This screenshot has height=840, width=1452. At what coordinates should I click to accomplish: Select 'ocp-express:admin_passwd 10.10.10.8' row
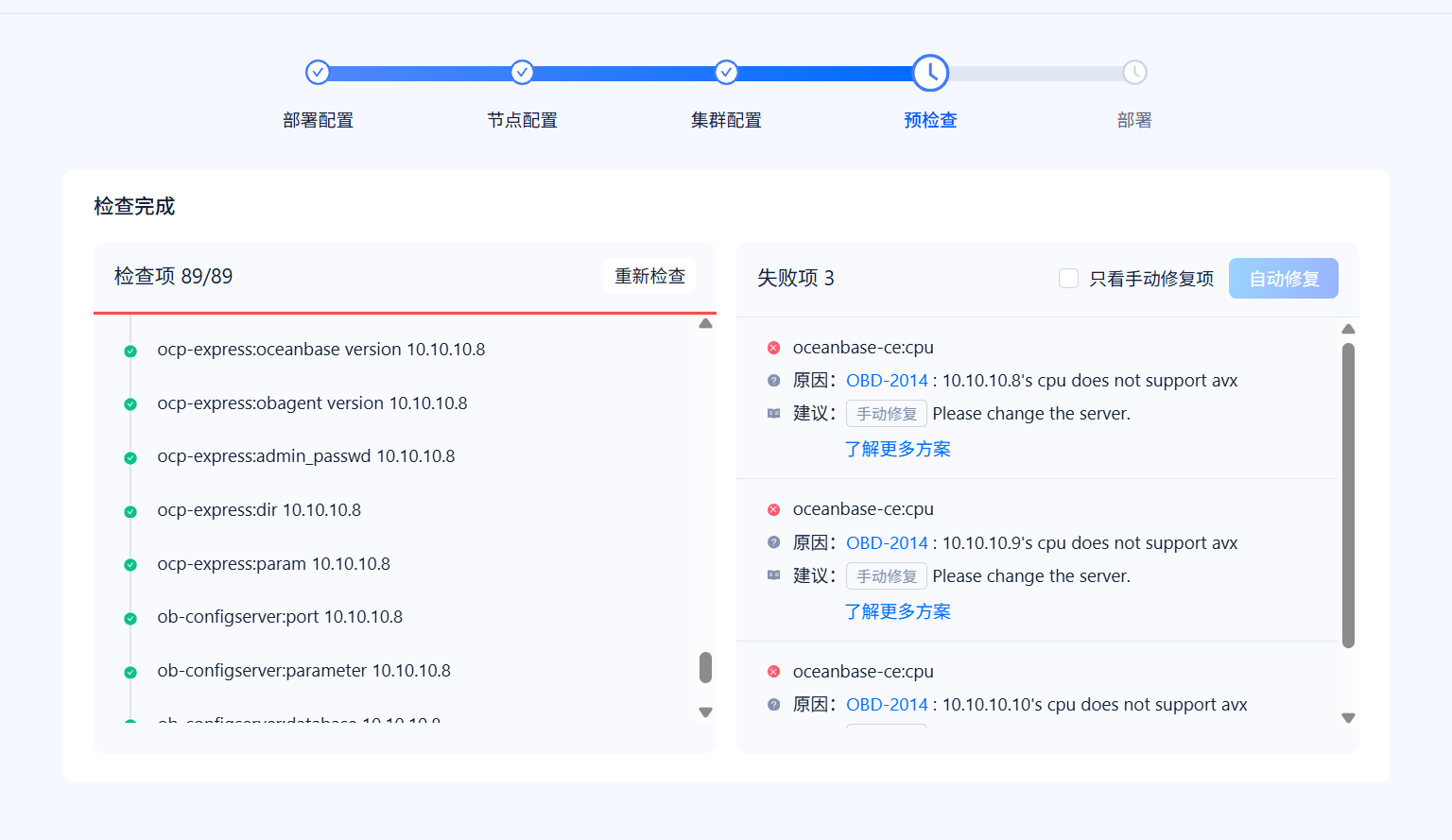pyautogui.click(x=306, y=456)
